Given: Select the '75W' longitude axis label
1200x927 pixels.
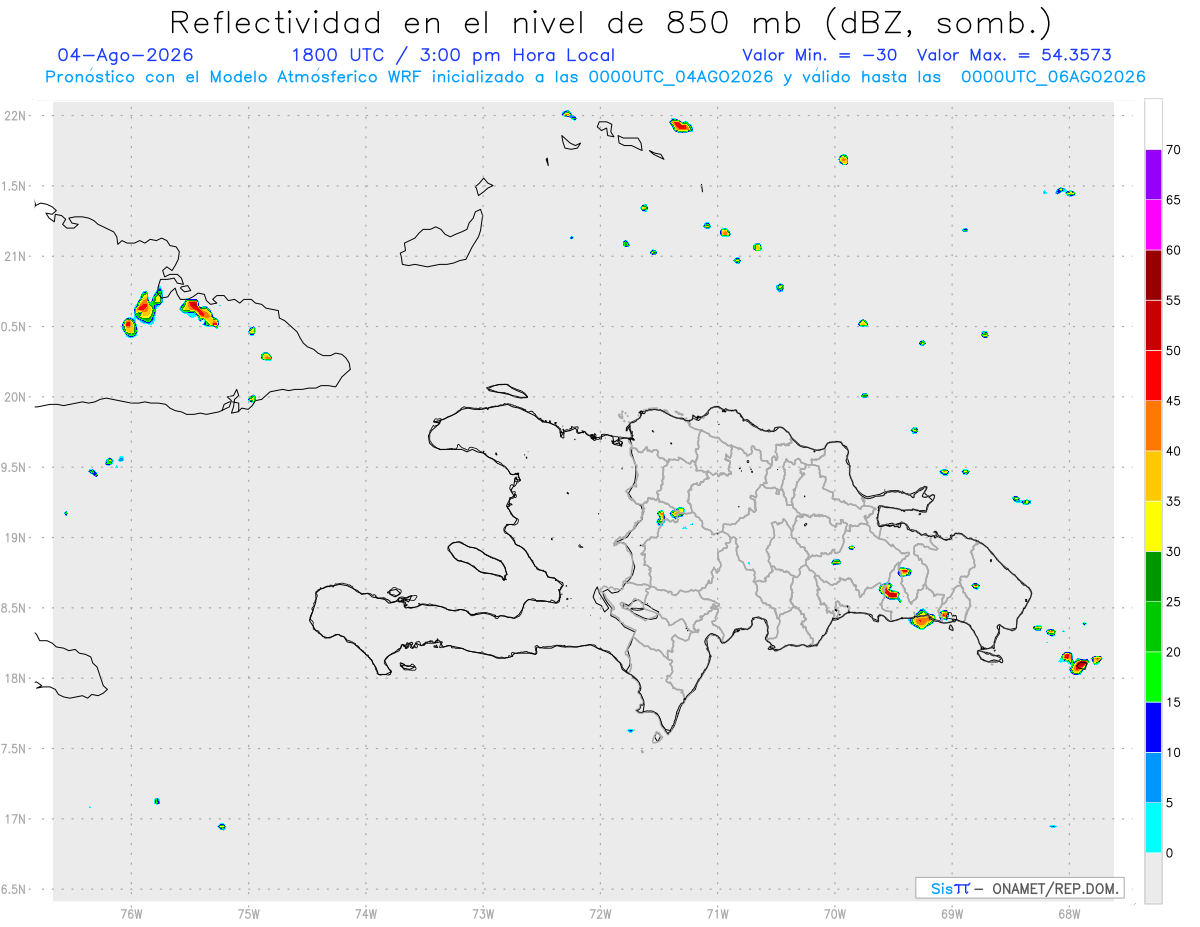Looking at the screenshot, I should pyautogui.click(x=249, y=914).
